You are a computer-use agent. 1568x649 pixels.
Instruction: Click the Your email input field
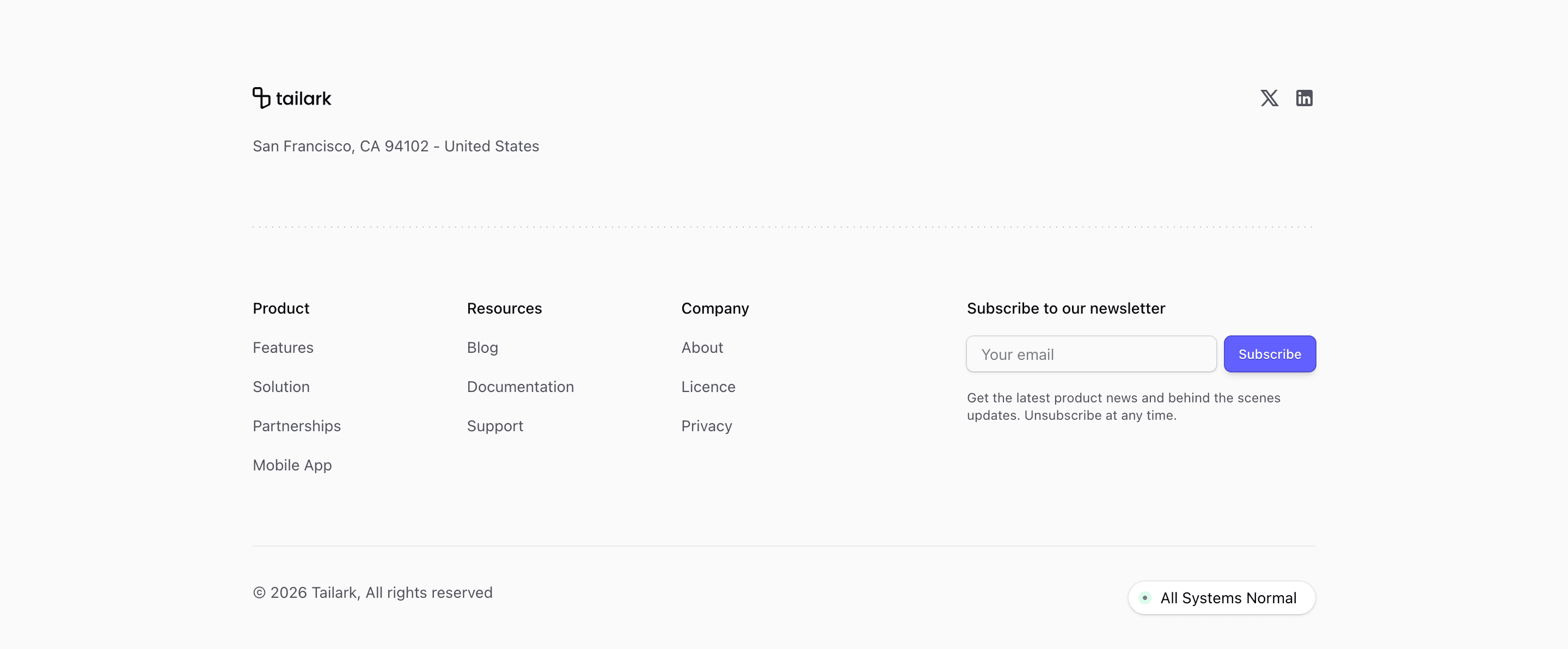coord(1091,354)
